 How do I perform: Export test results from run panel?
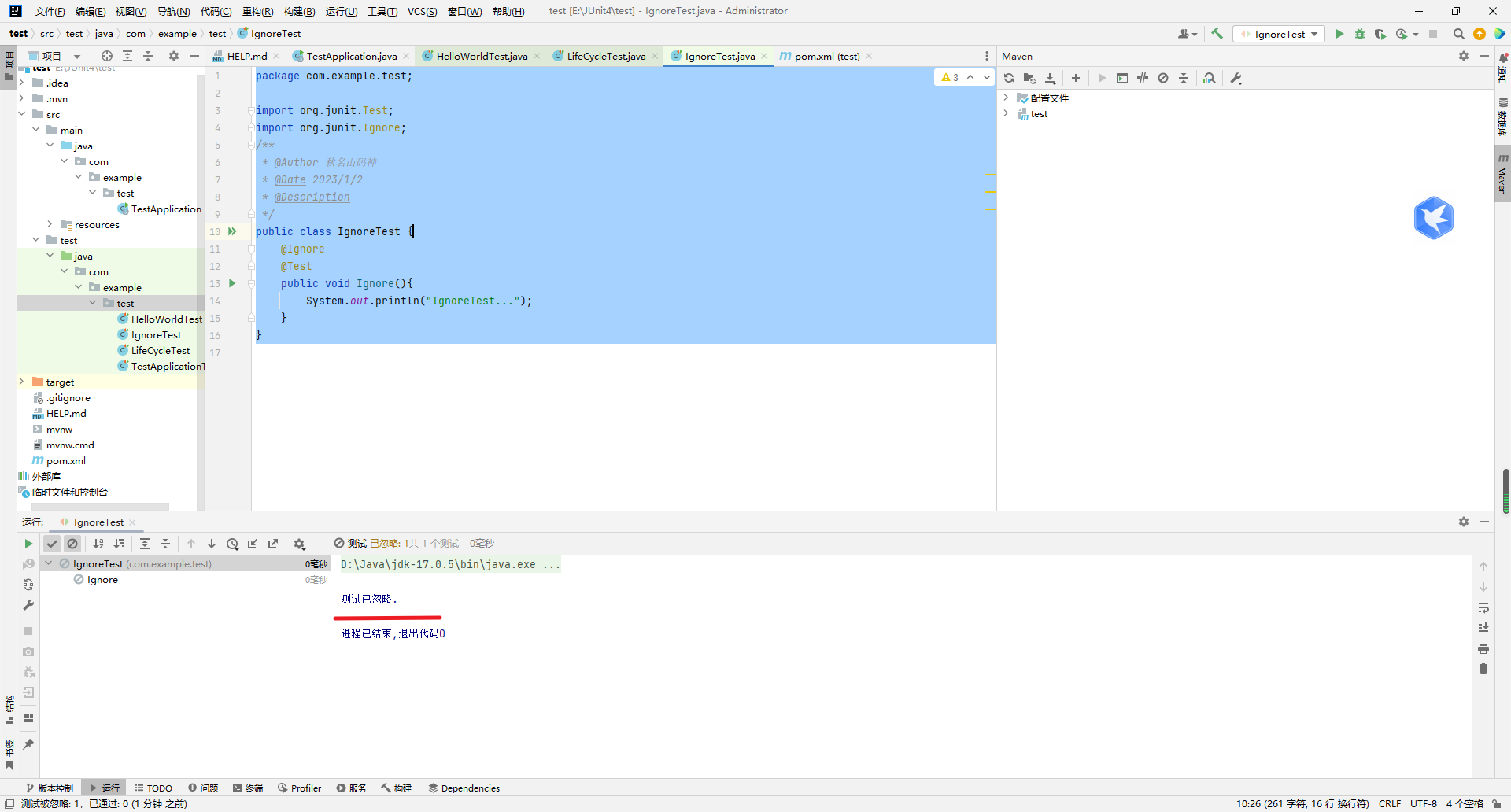coord(273,544)
